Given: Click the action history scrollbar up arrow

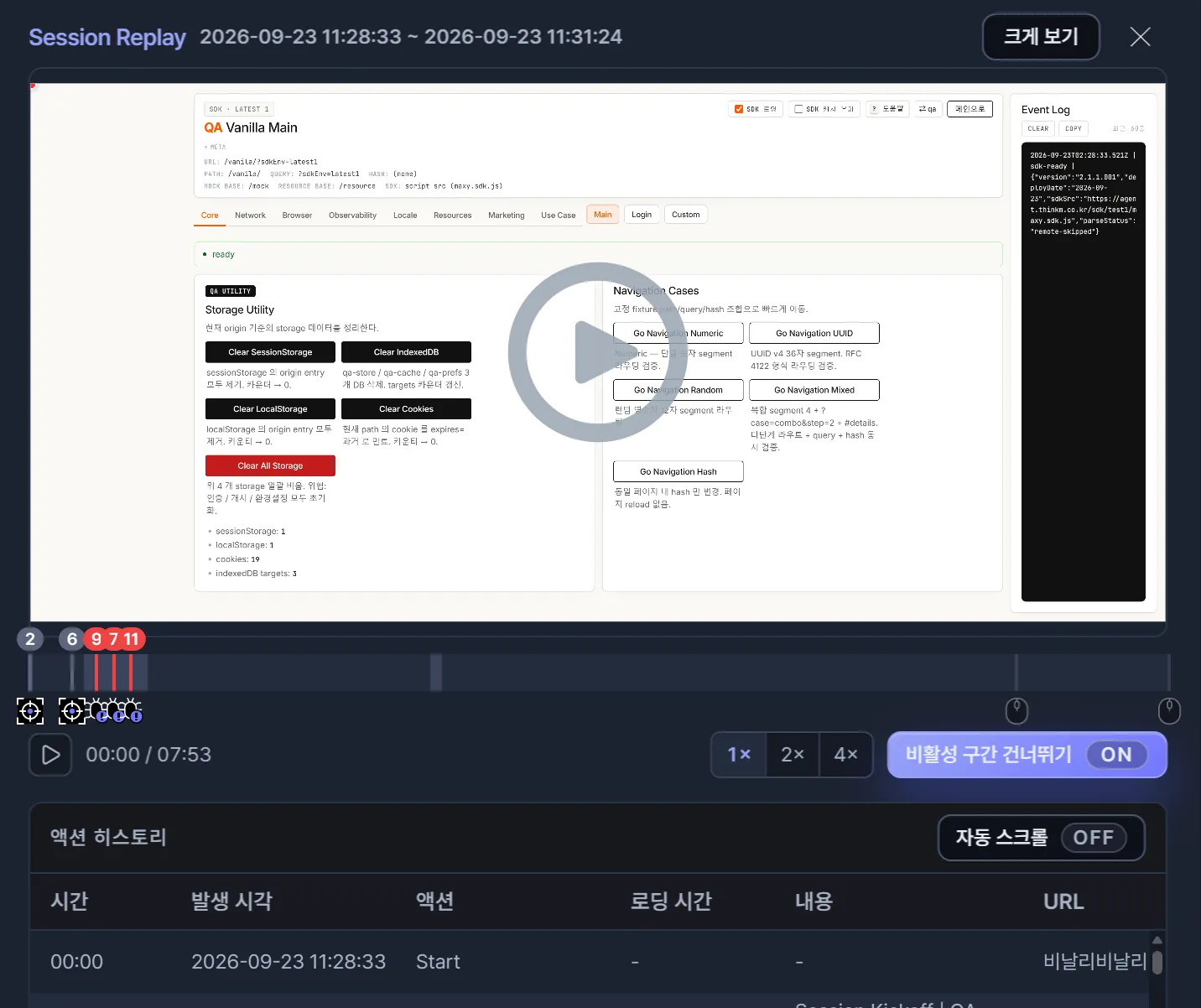Looking at the screenshot, I should [1157, 940].
